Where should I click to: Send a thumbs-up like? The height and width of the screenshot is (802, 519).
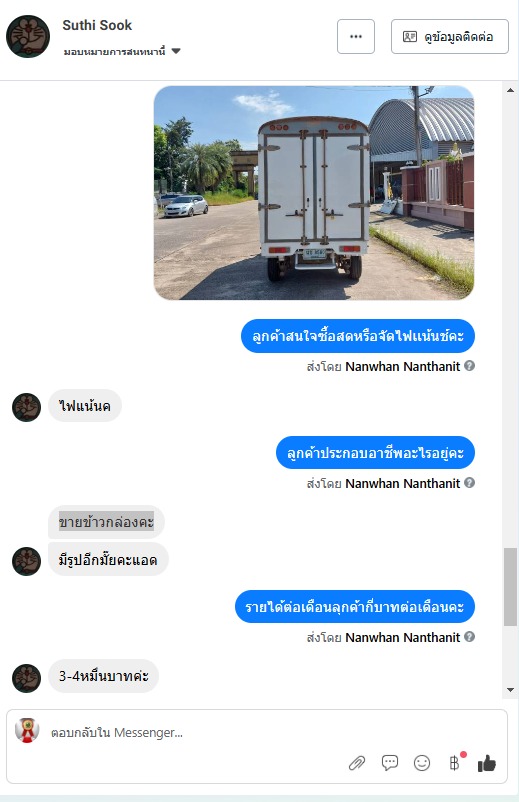tap(487, 763)
